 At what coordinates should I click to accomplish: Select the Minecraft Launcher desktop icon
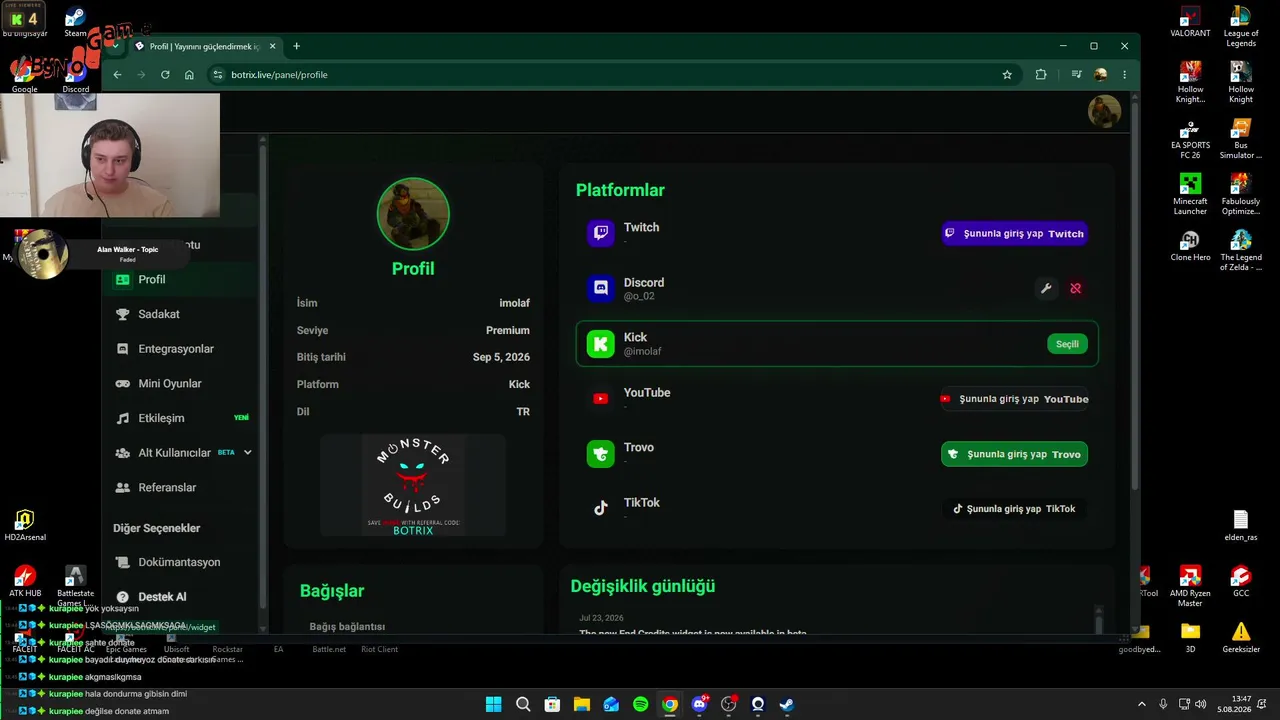pyautogui.click(x=1190, y=195)
